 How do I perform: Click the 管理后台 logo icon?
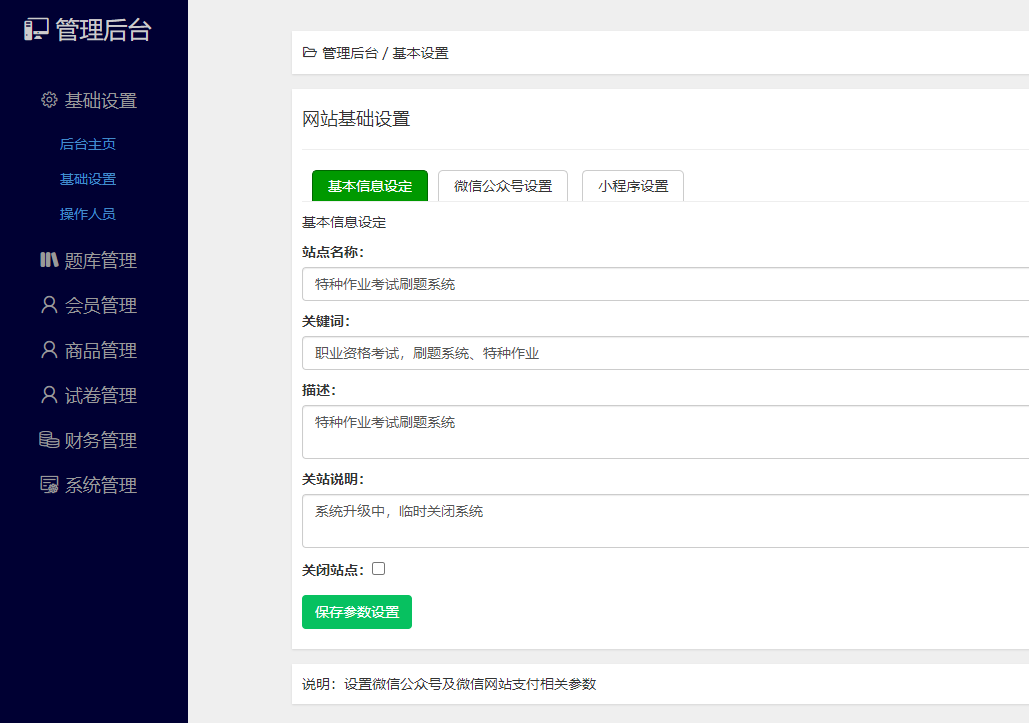point(36,30)
